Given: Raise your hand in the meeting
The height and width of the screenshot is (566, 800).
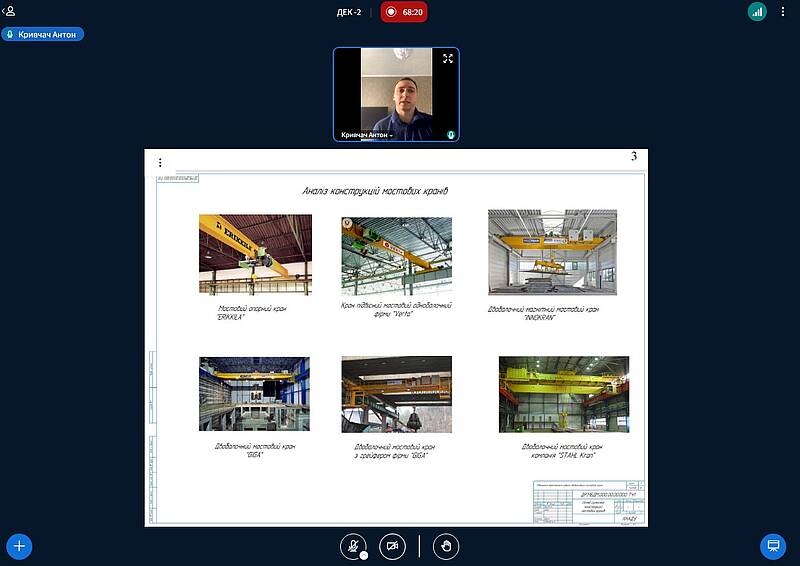Looking at the screenshot, I should [446, 546].
